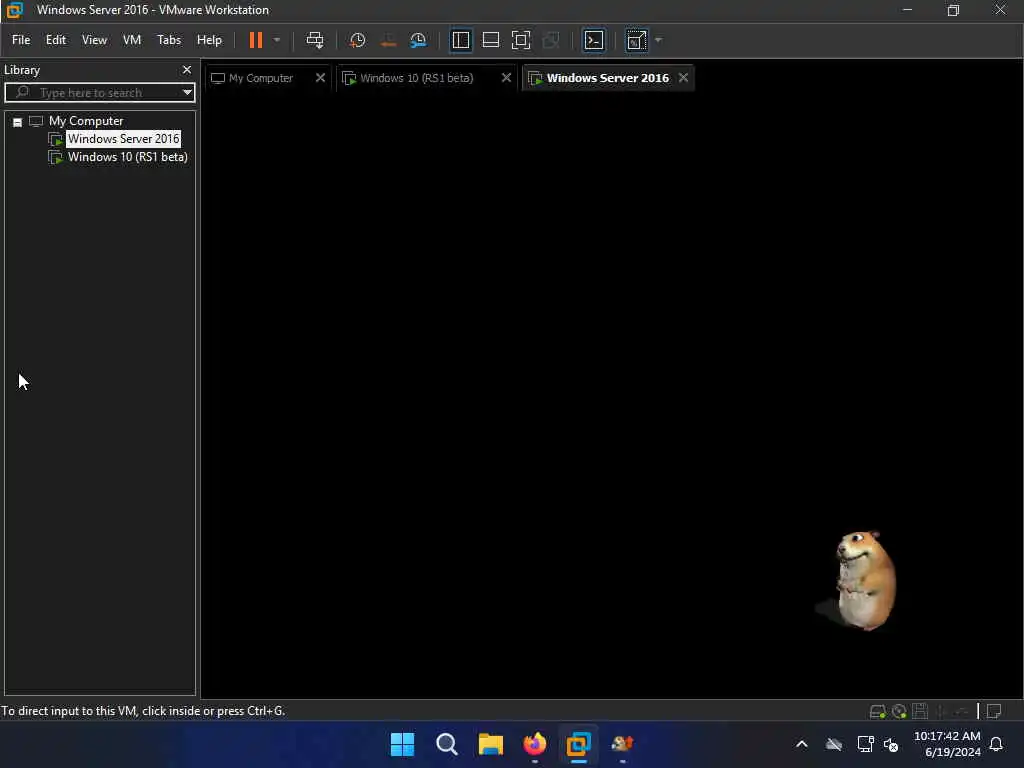The height and width of the screenshot is (768, 1024).
Task: Click the Revert to snapshot icon
Action: (x=388, y=40)
